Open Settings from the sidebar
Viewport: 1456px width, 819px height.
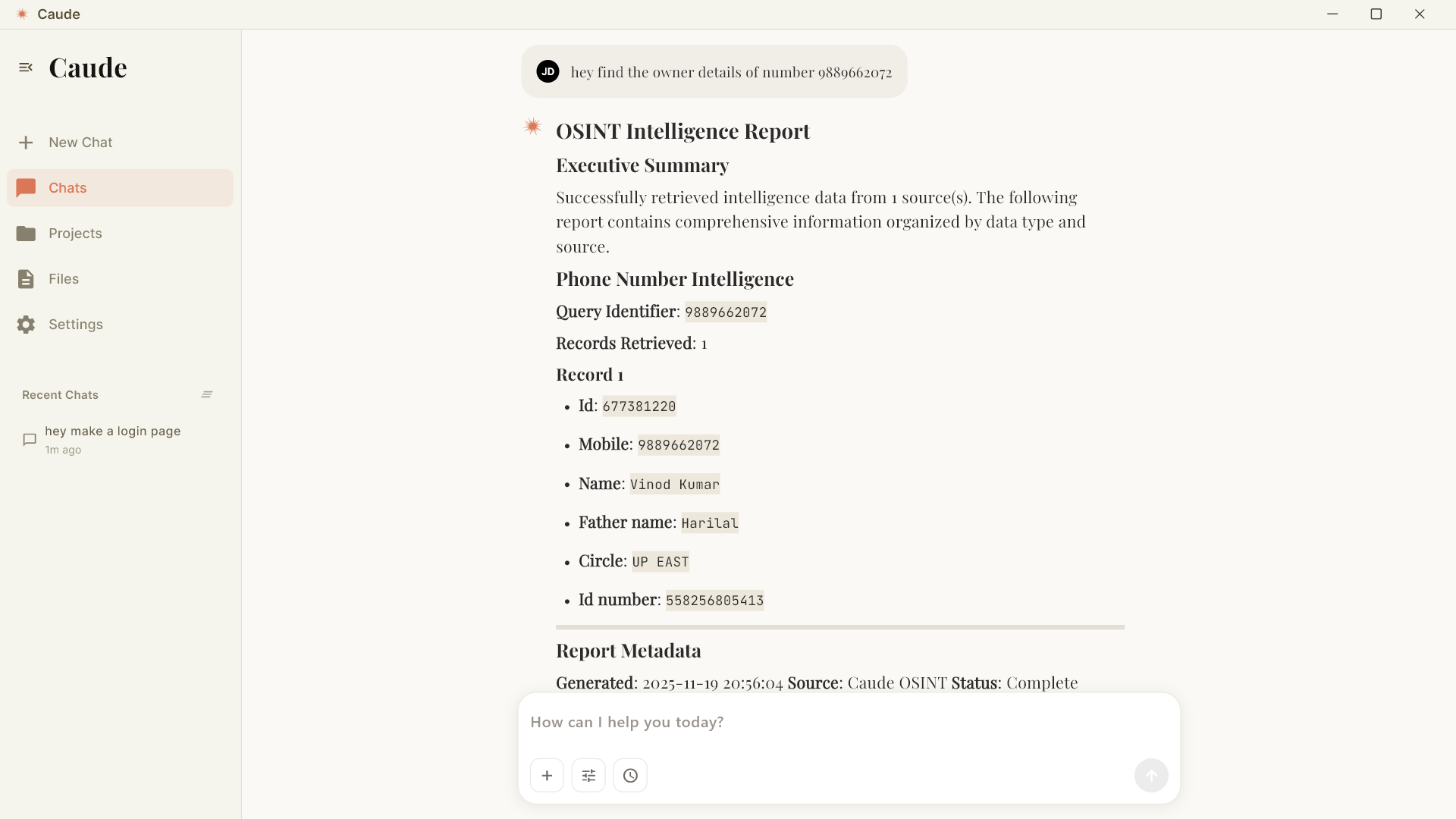click(75, 325)
